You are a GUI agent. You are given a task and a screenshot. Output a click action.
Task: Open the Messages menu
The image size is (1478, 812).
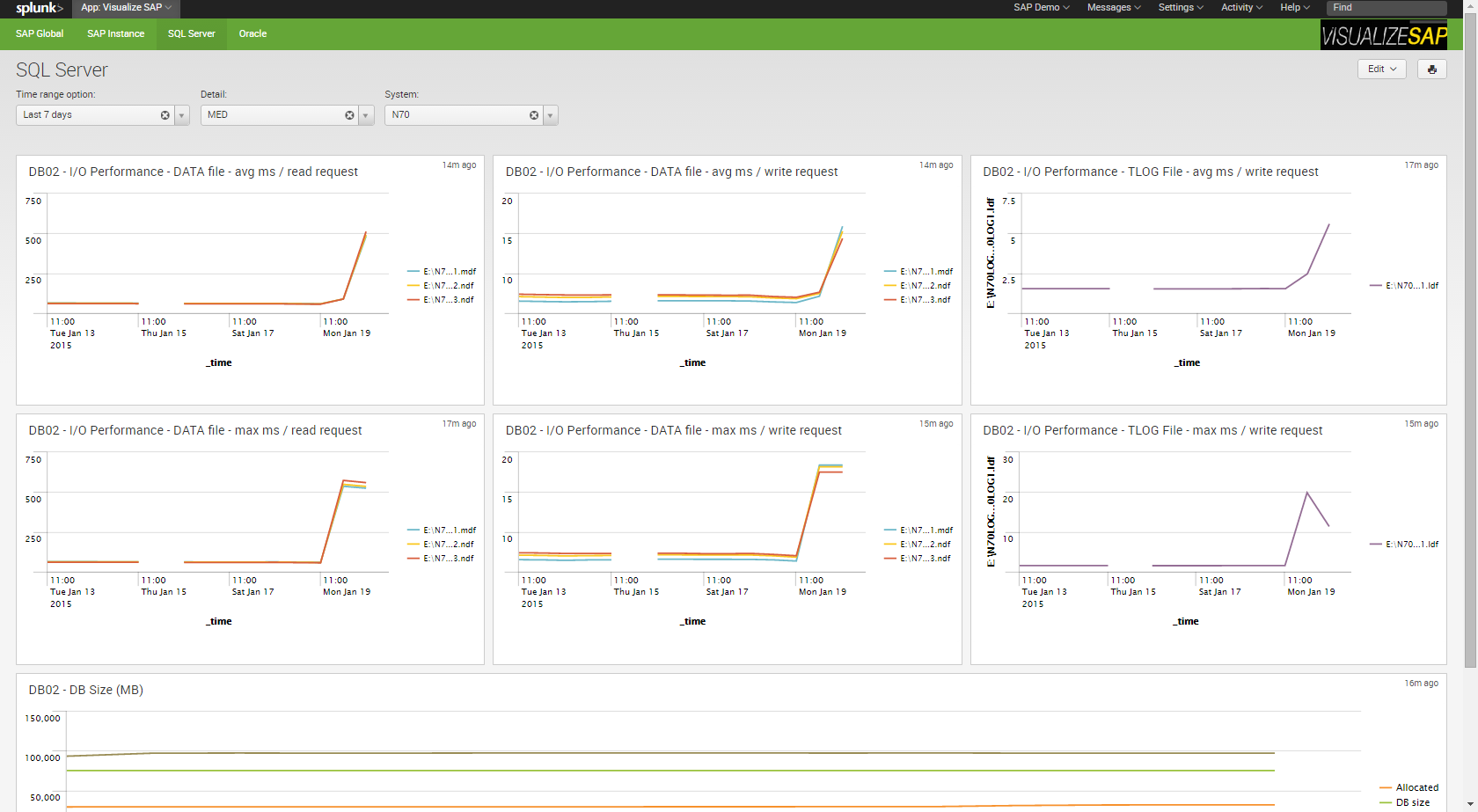pos(1114,8)
